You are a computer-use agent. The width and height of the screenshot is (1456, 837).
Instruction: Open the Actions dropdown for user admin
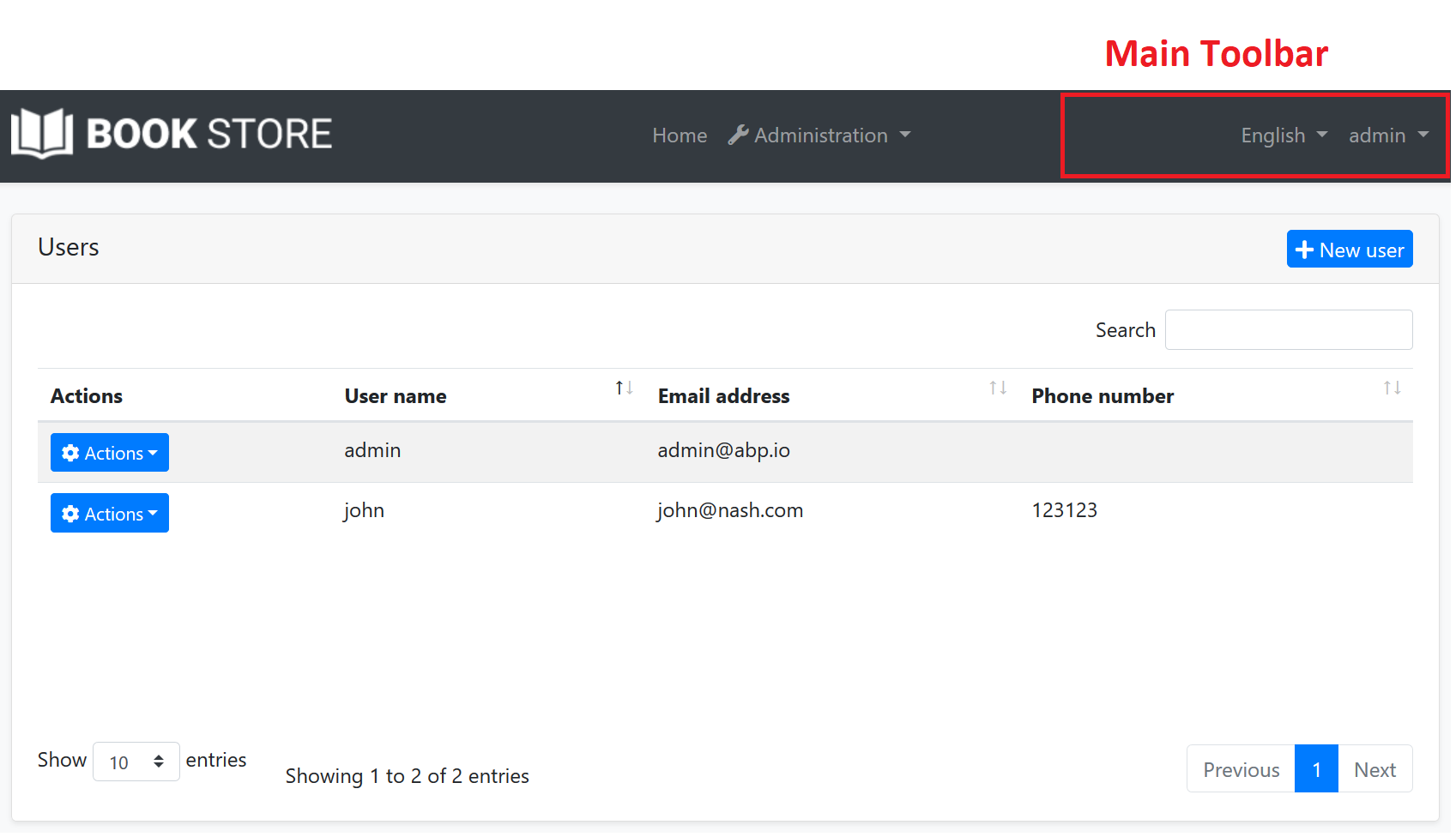109,453
